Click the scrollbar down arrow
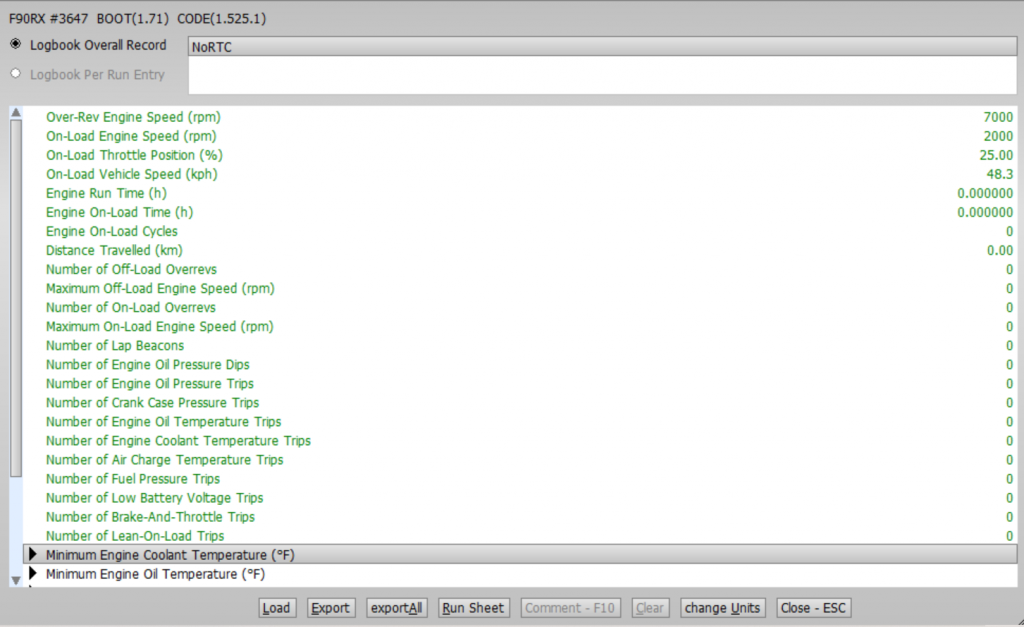 15,580
